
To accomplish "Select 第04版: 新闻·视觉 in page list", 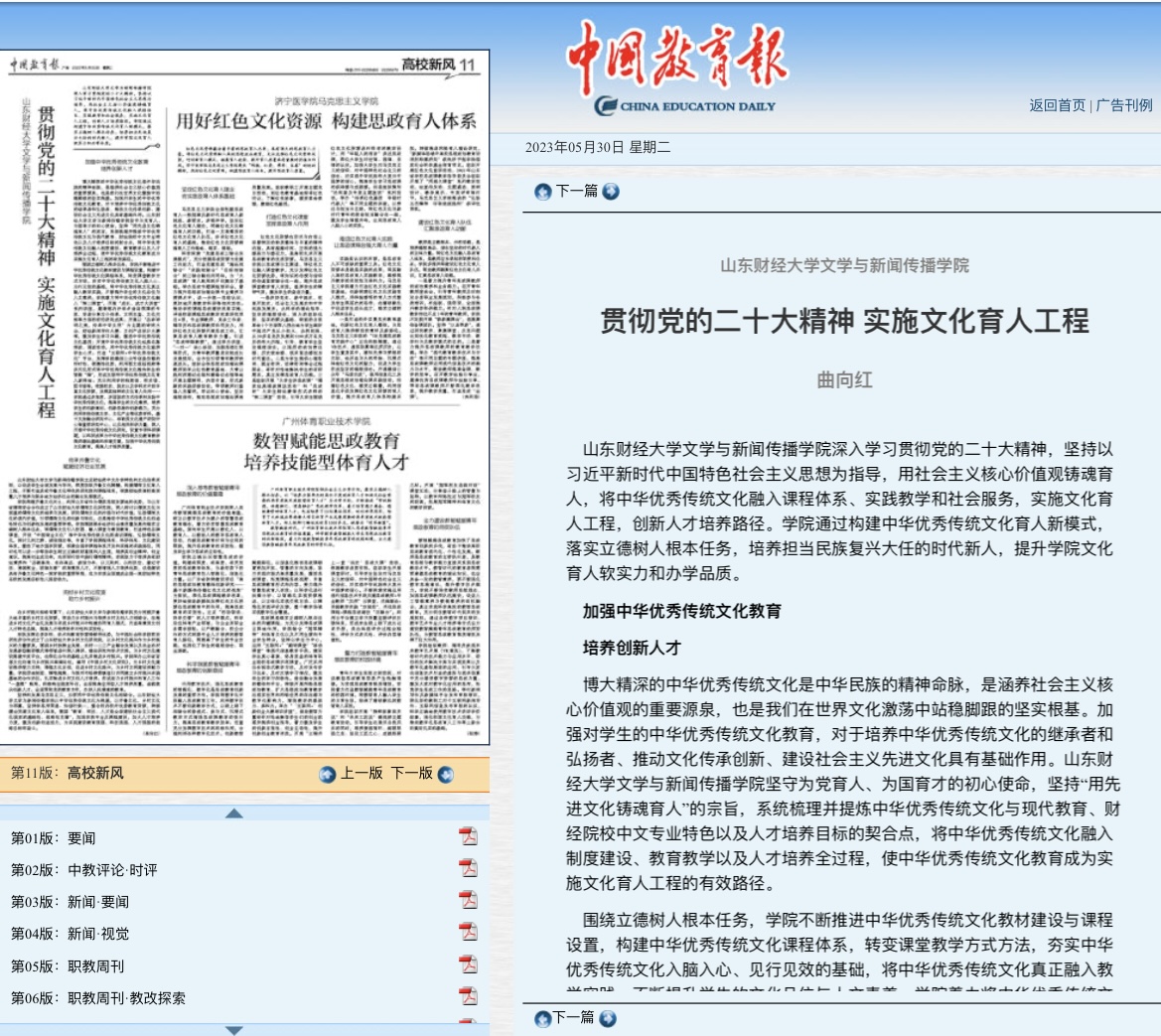I will coord(70,934).
